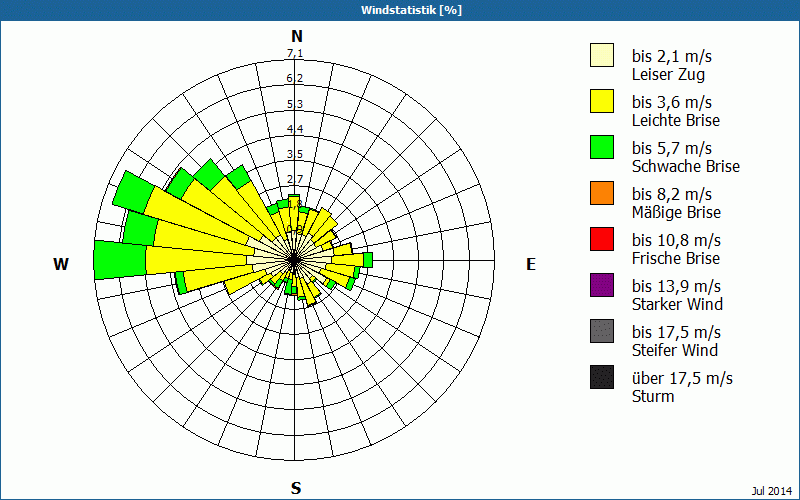Click the green 'Schwache Brise' legend swatch
Image resolution: width=800 pixels, height=500 pixels.
click(x=601, y=147)
